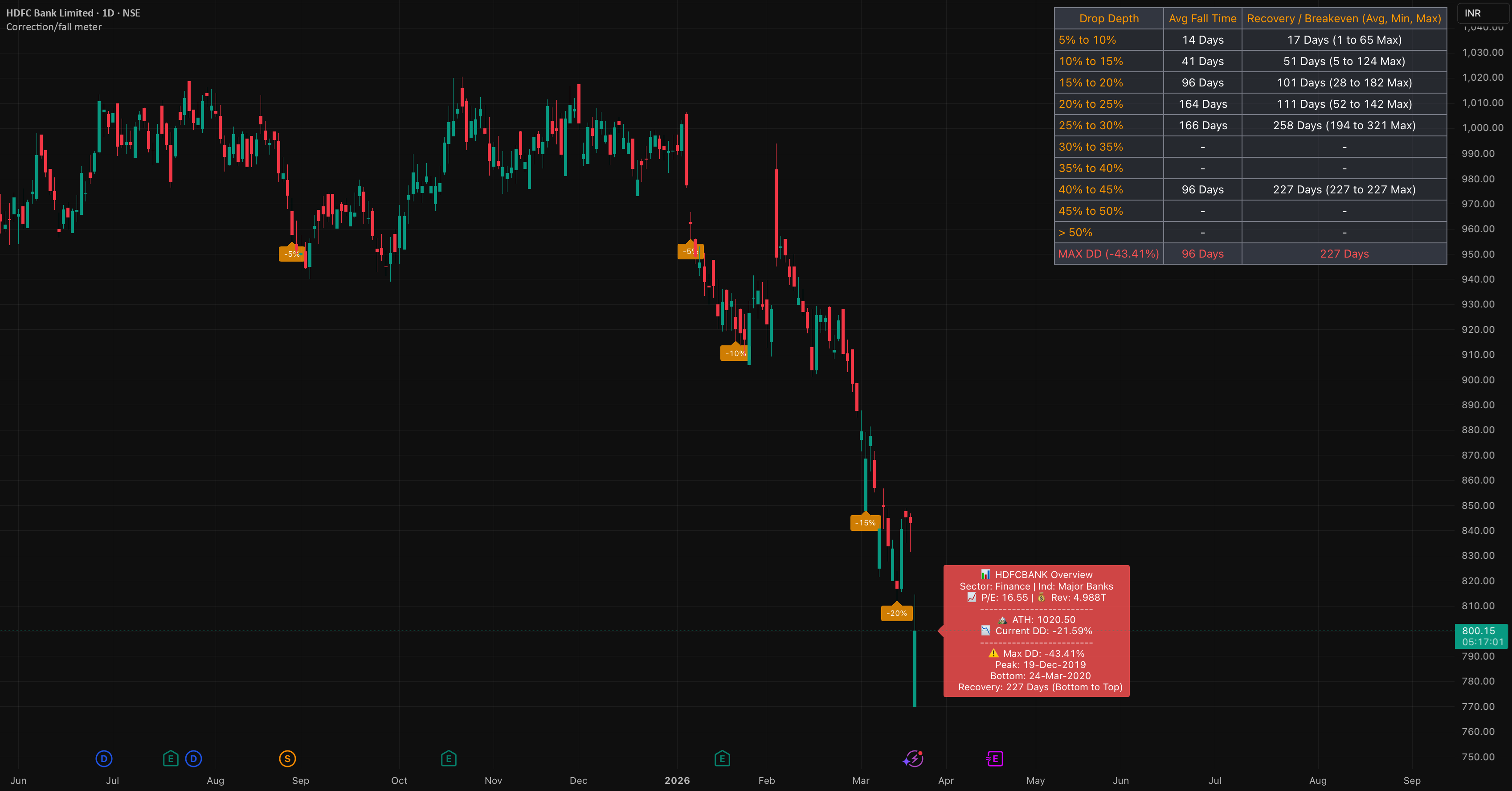The image size is (1512, 791).
Task: Click the red HDFCBANK Overview info box
Action: (x=1037, y=631)
